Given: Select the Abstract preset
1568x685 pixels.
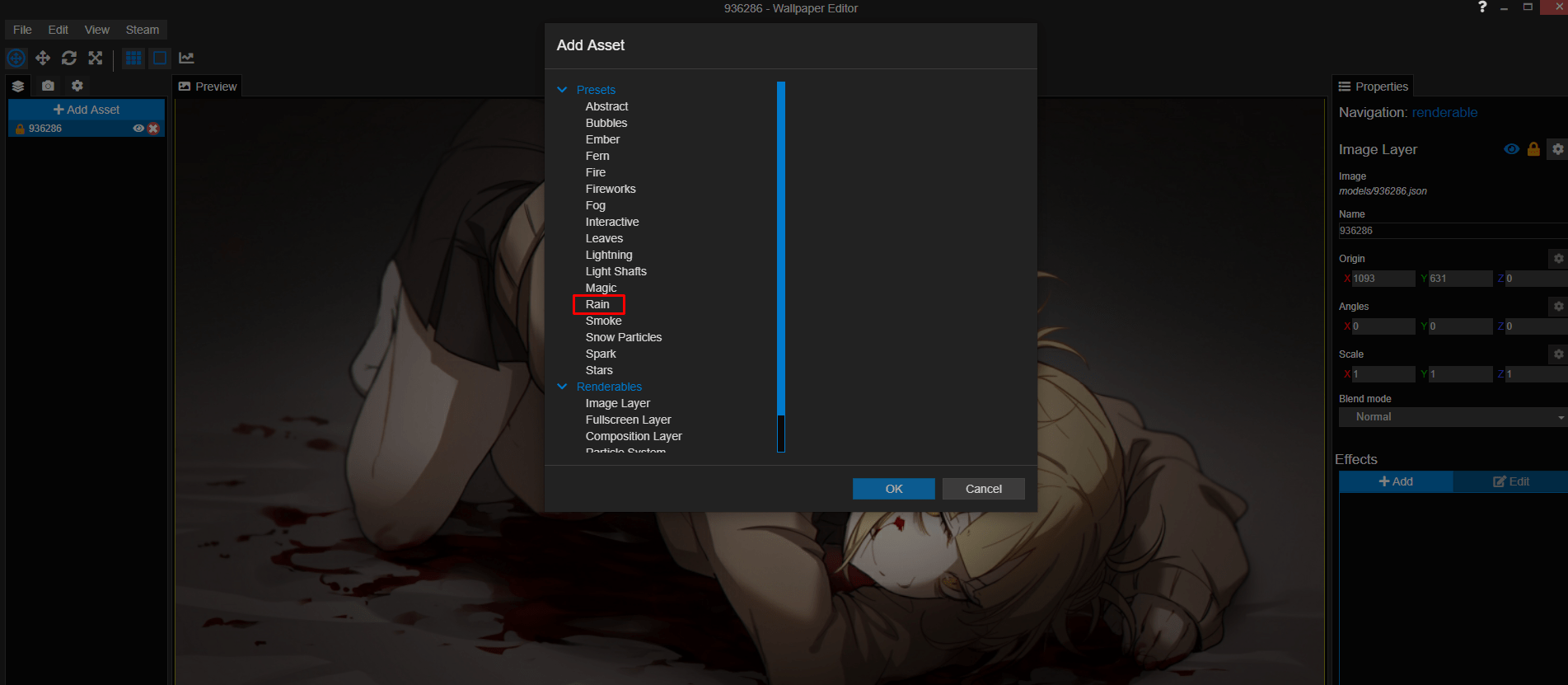Looking at the screenshot, I should click(x=606, y=106).
